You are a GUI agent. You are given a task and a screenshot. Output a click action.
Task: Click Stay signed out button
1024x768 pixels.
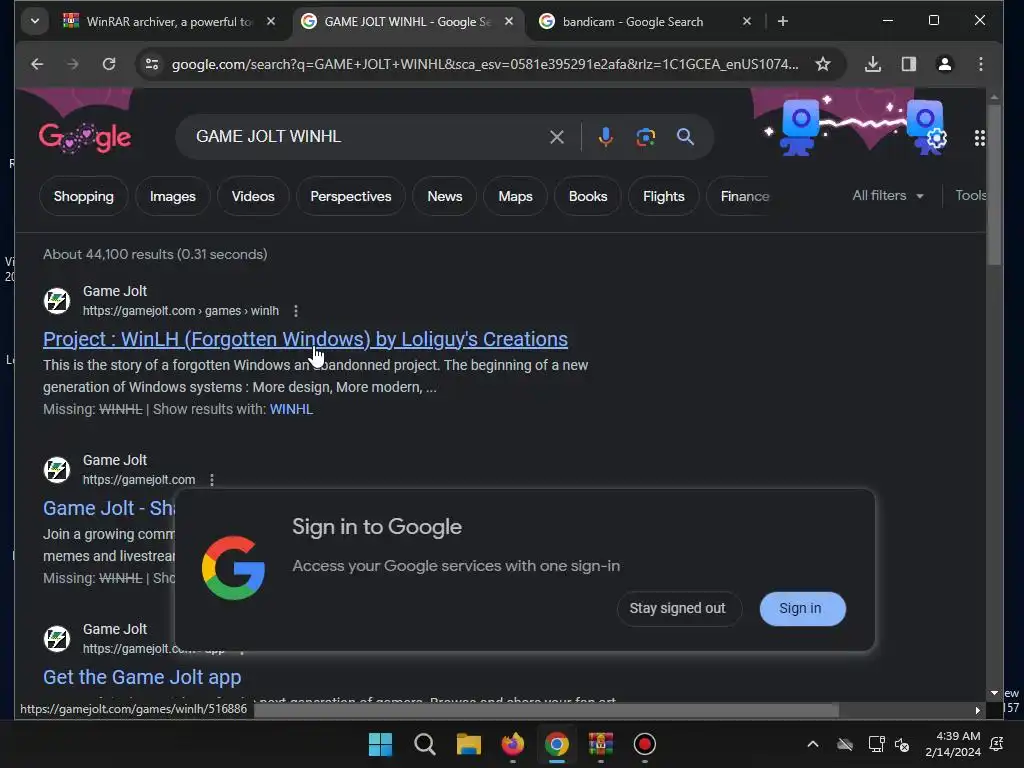(x=678, y=609)
